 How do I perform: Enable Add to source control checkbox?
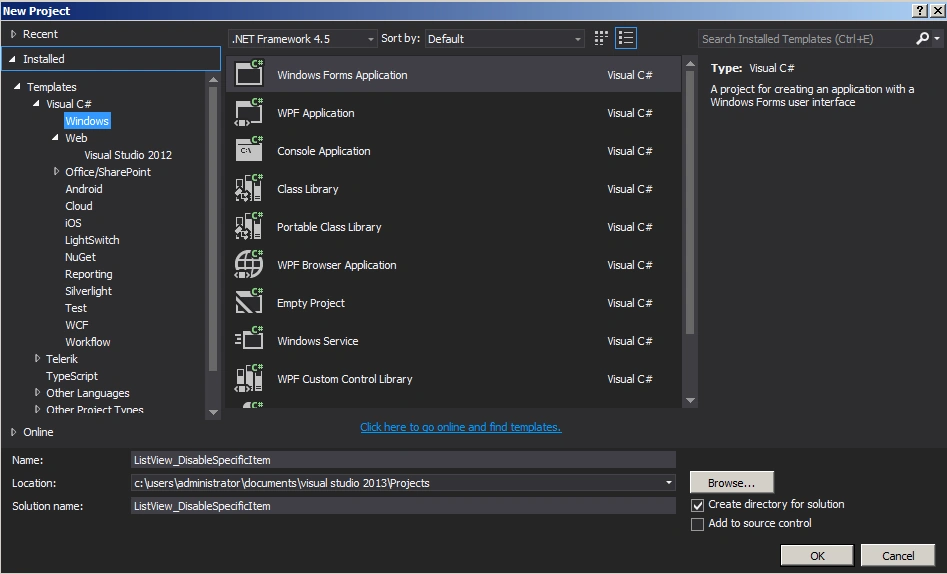(698, 524)
